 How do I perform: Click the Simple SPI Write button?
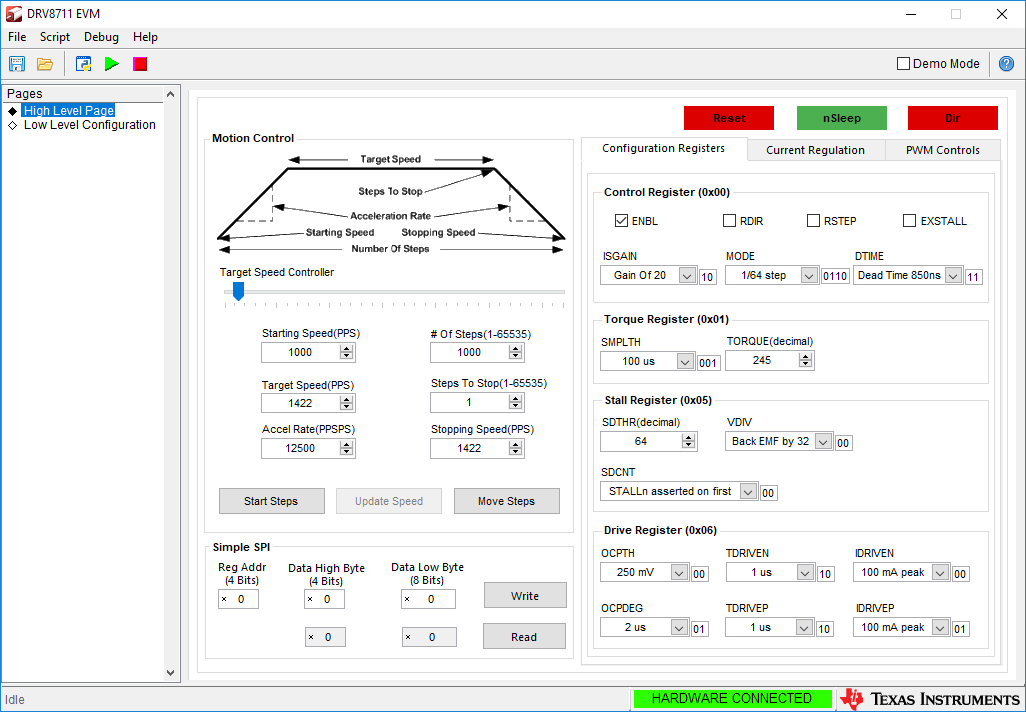pos(525,596)
